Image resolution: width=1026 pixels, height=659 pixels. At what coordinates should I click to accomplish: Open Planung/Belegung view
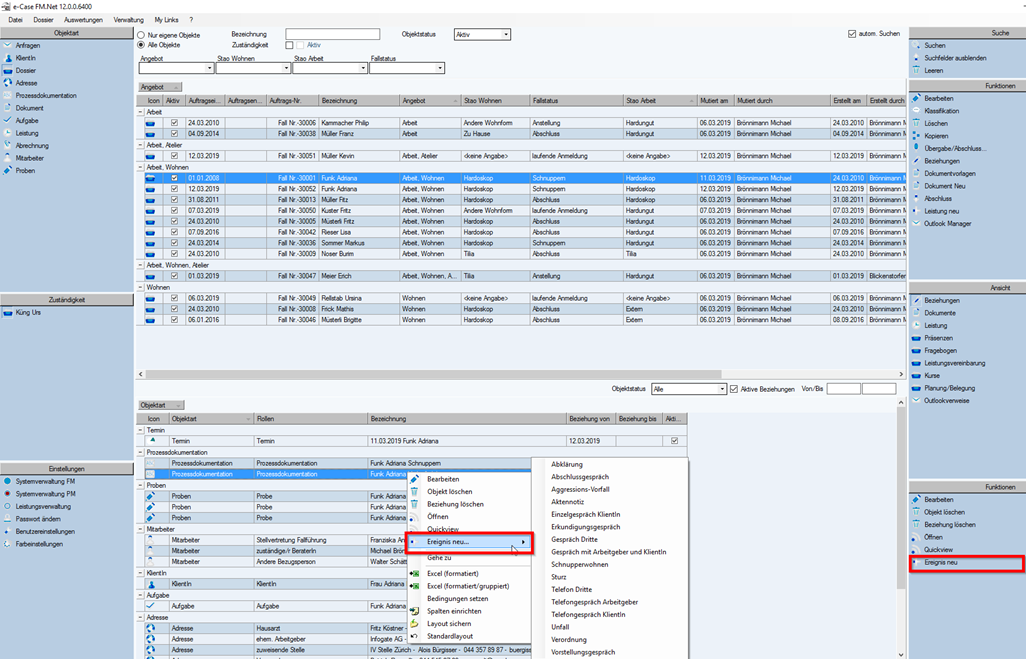pos(949,387)
